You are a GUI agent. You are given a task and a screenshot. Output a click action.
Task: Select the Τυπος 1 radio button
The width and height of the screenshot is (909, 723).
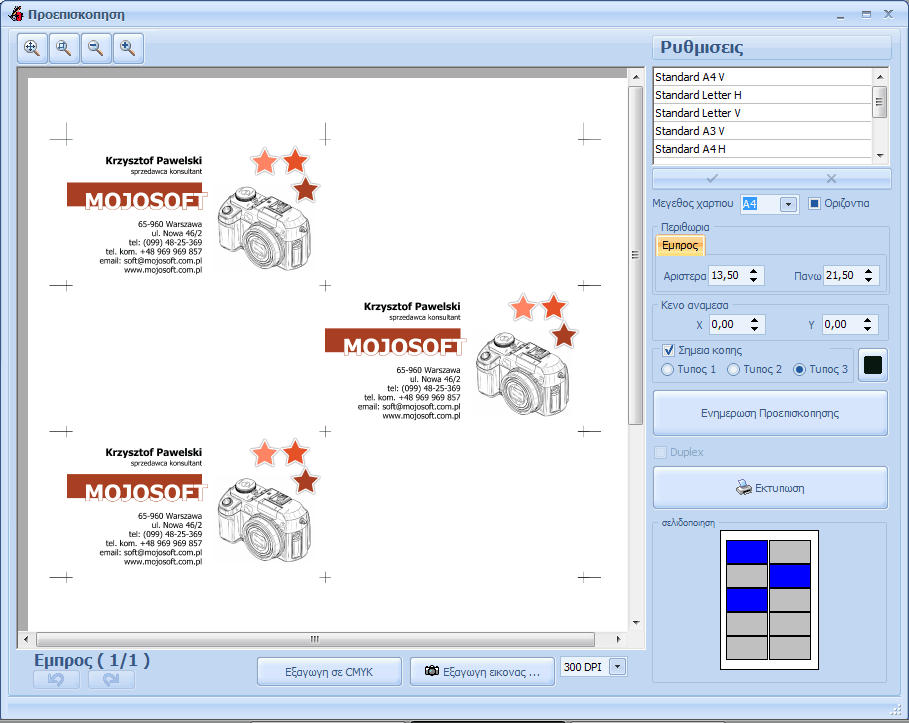(668, 369)
